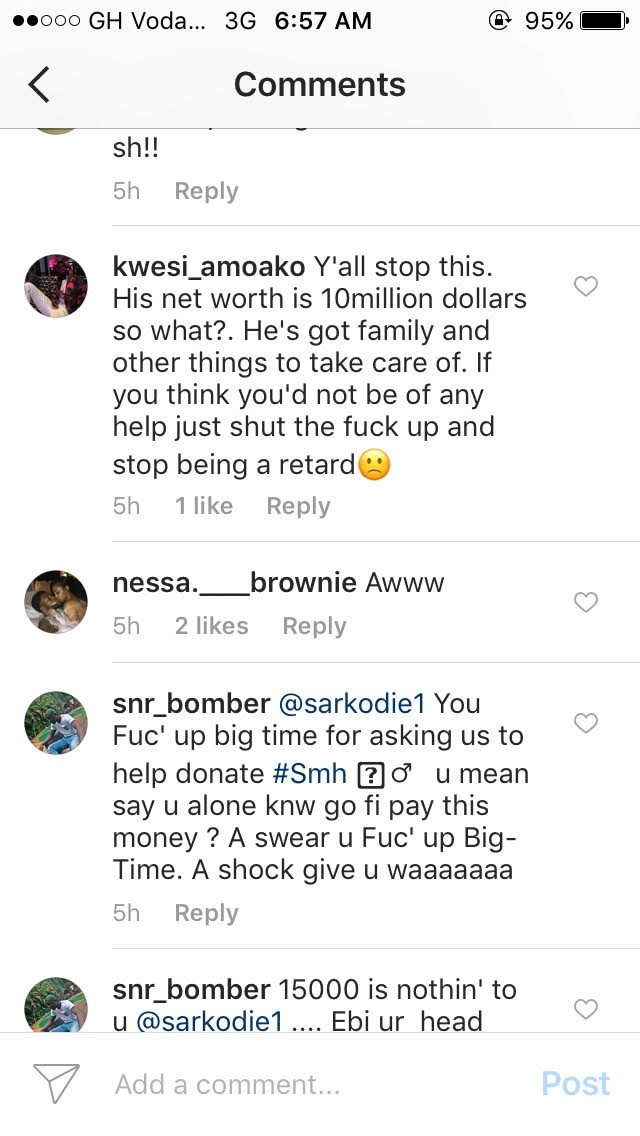Open nessa.___brownie's profile picture

coord(56,602)
